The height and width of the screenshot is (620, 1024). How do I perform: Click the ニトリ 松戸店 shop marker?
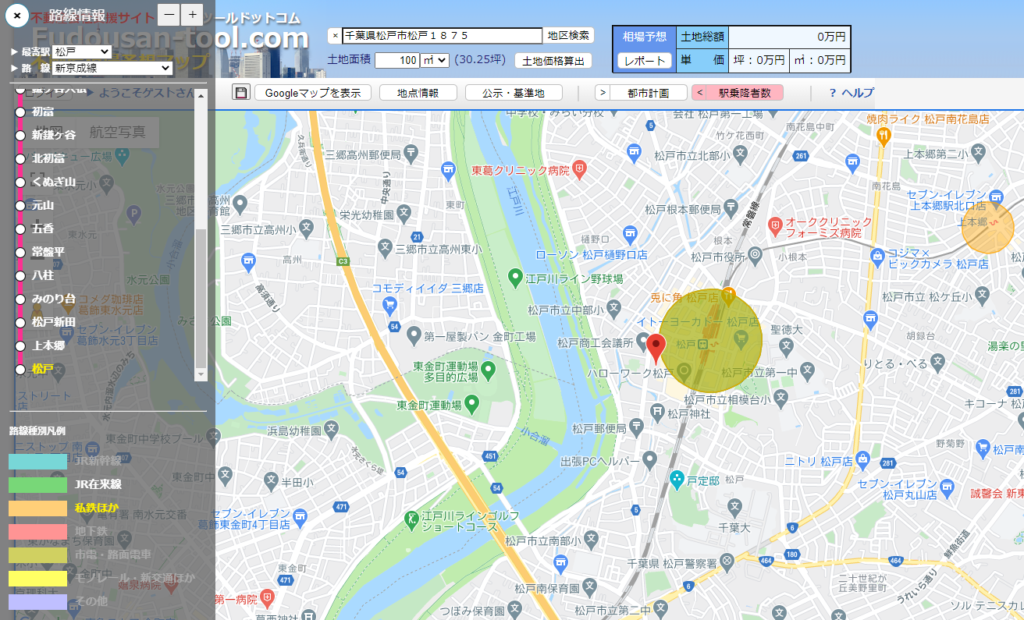tap(863, 459)
